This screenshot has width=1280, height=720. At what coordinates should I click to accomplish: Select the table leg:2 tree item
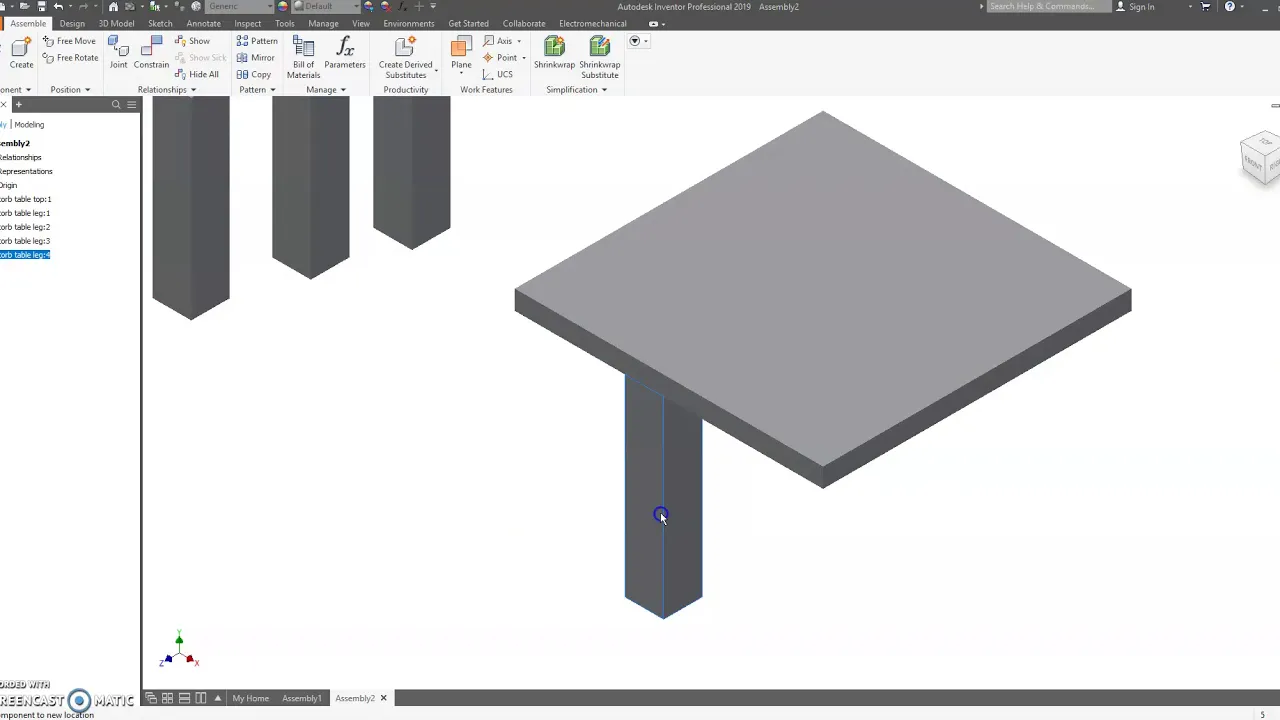coord(24,227)
